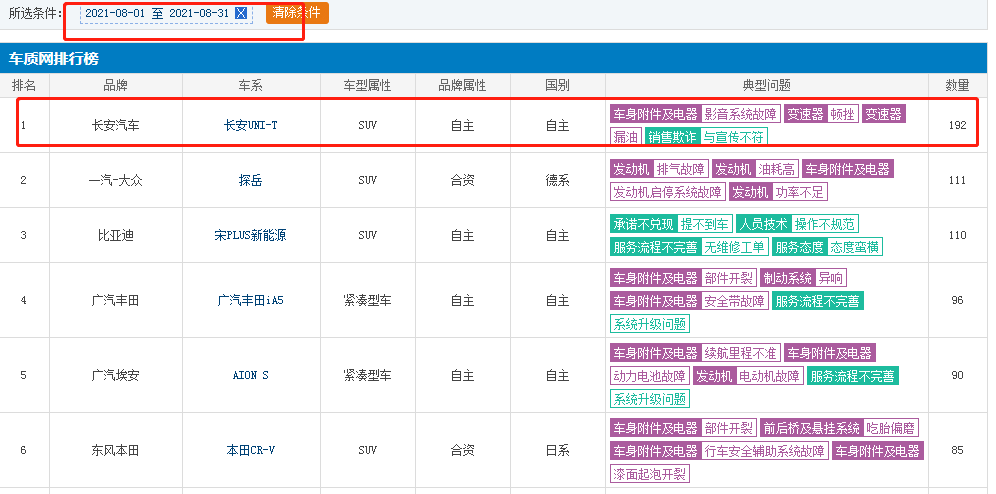Open the 长安UNI-T car series link
Viewport: 996px width, 494px height.
point(251,125)
